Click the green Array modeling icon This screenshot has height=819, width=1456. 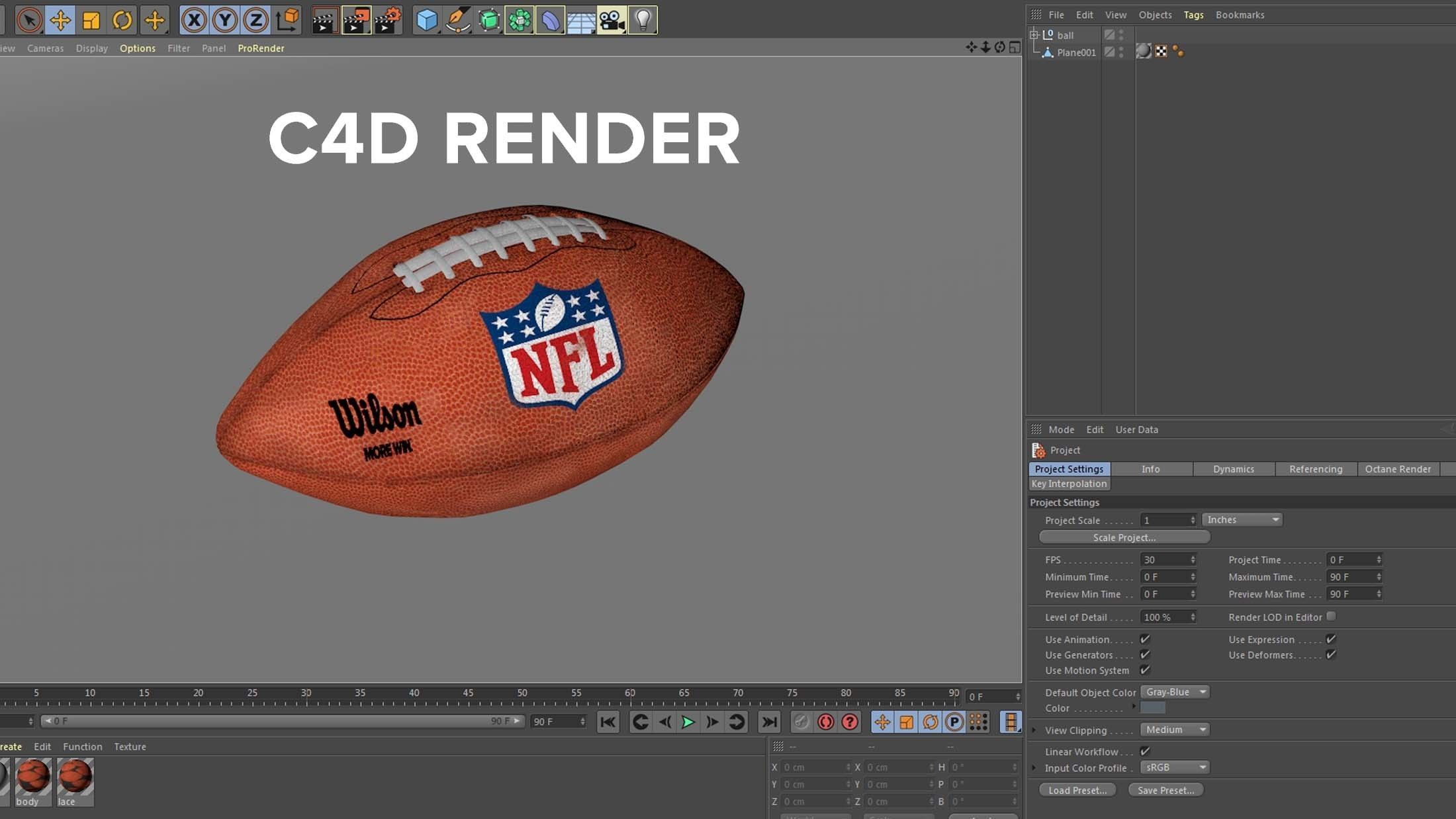pos(520,20)
